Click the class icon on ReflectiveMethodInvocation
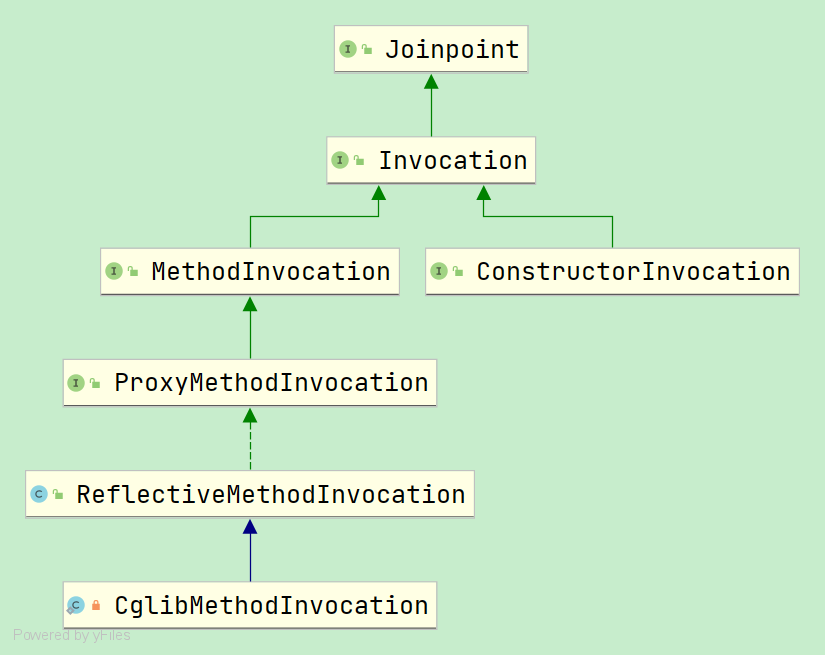The image size is (825, 655). click(x=39, y=494)
